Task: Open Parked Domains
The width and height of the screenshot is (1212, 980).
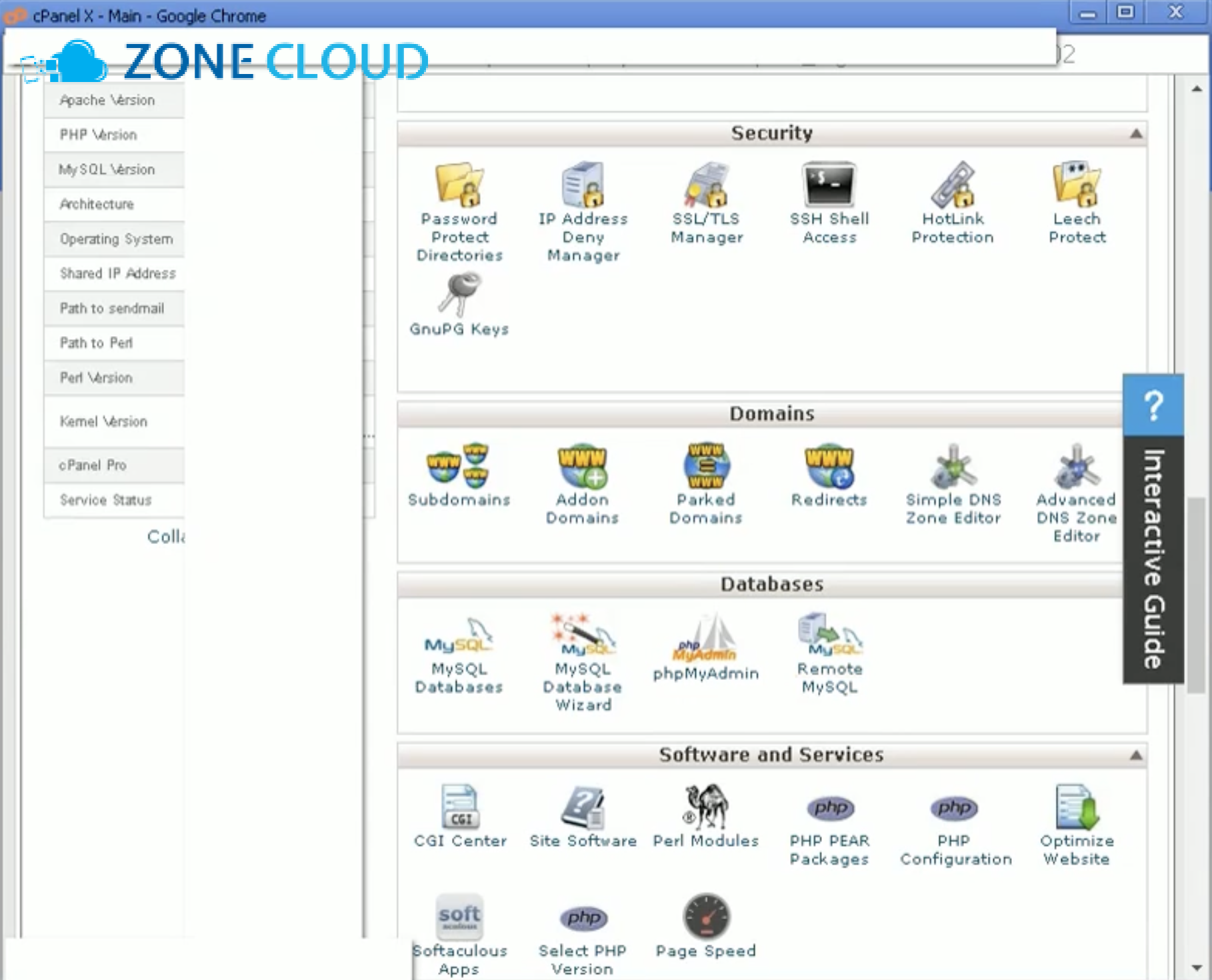Action: [706, 484]
